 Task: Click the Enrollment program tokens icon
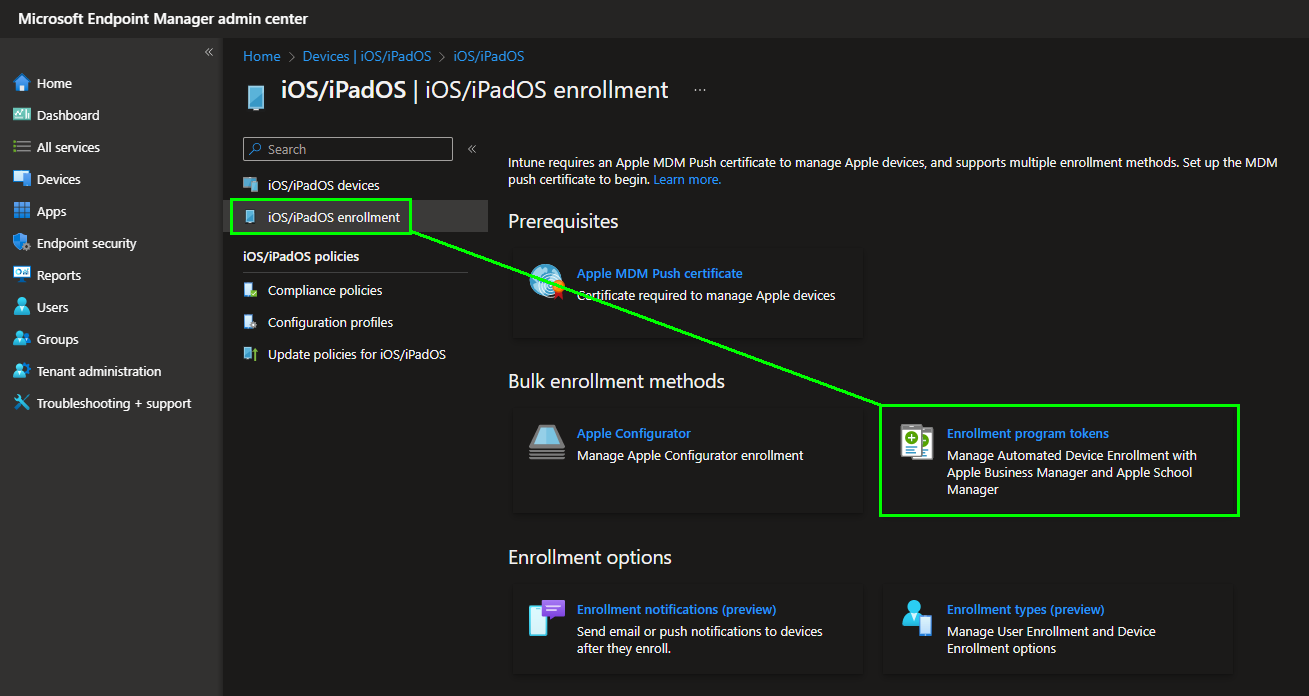(x=917, y=442)
